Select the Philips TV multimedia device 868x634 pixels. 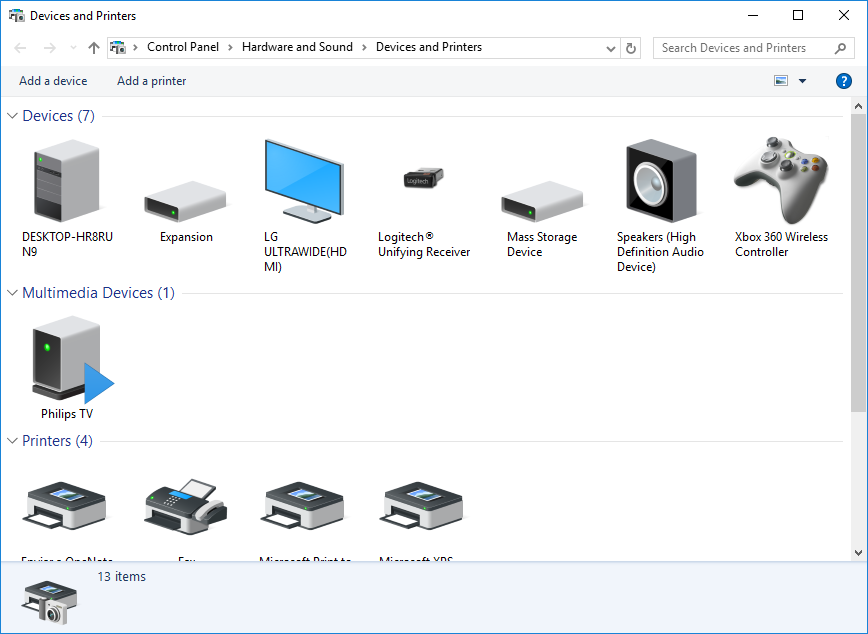(x=67, y=358)
